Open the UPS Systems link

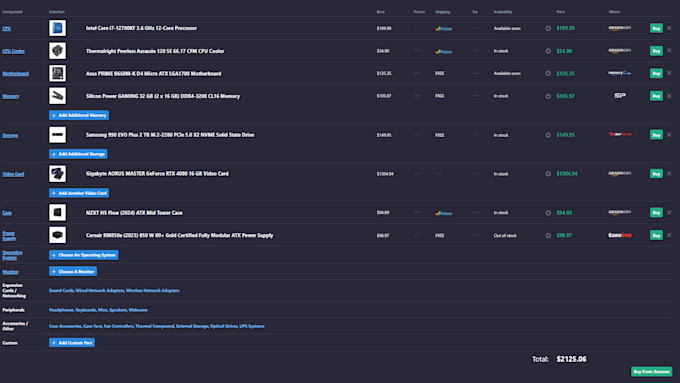tap(252, 326)
